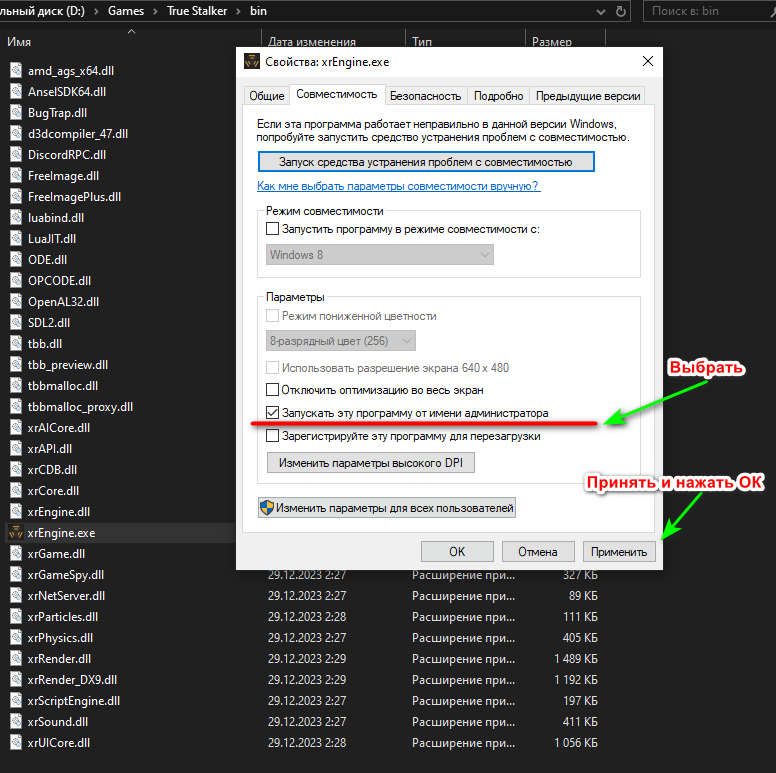Click chevron between True Stalker and bin

(x=239, y=11)
